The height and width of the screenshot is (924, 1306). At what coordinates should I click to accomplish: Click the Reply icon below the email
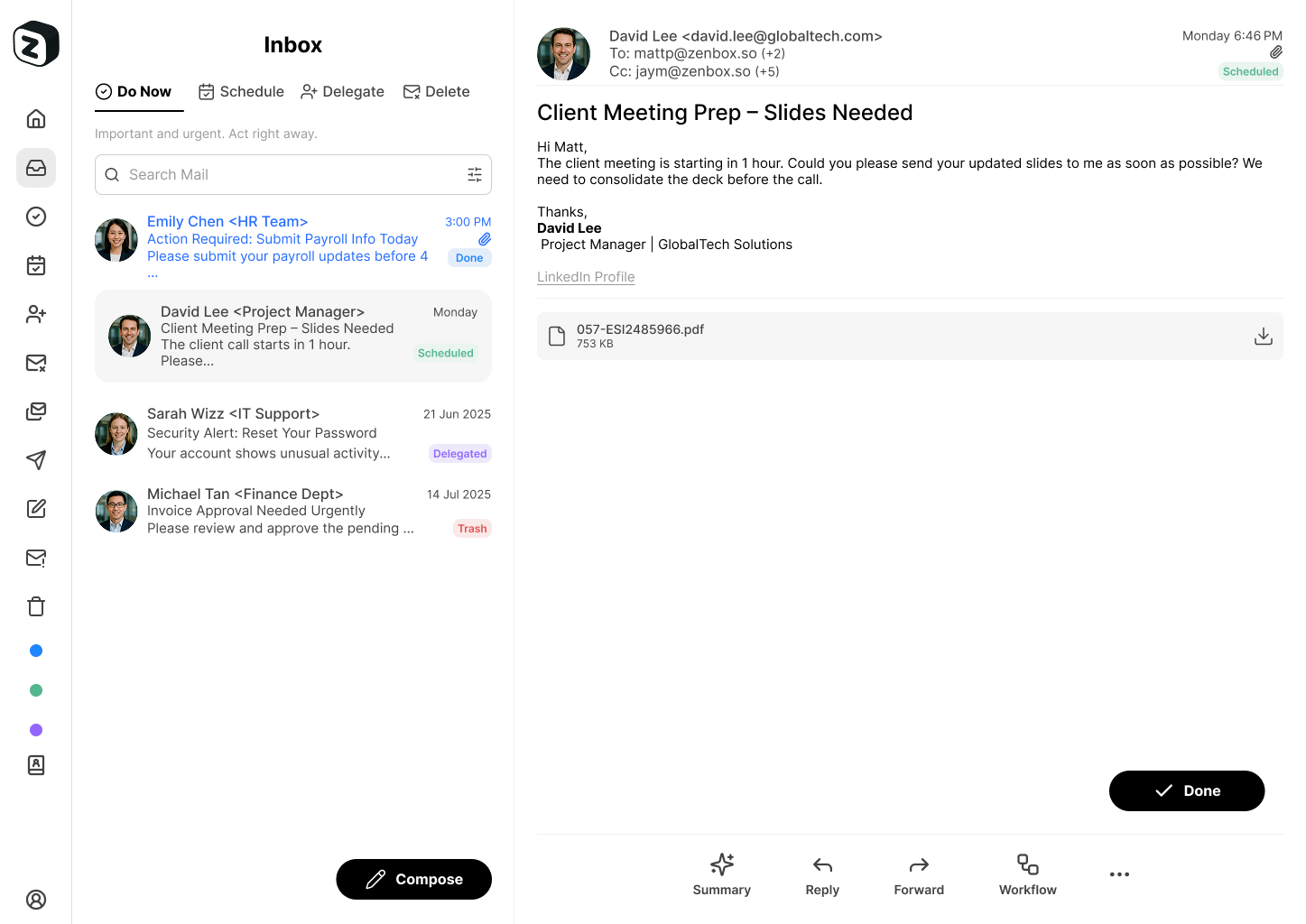821,873
